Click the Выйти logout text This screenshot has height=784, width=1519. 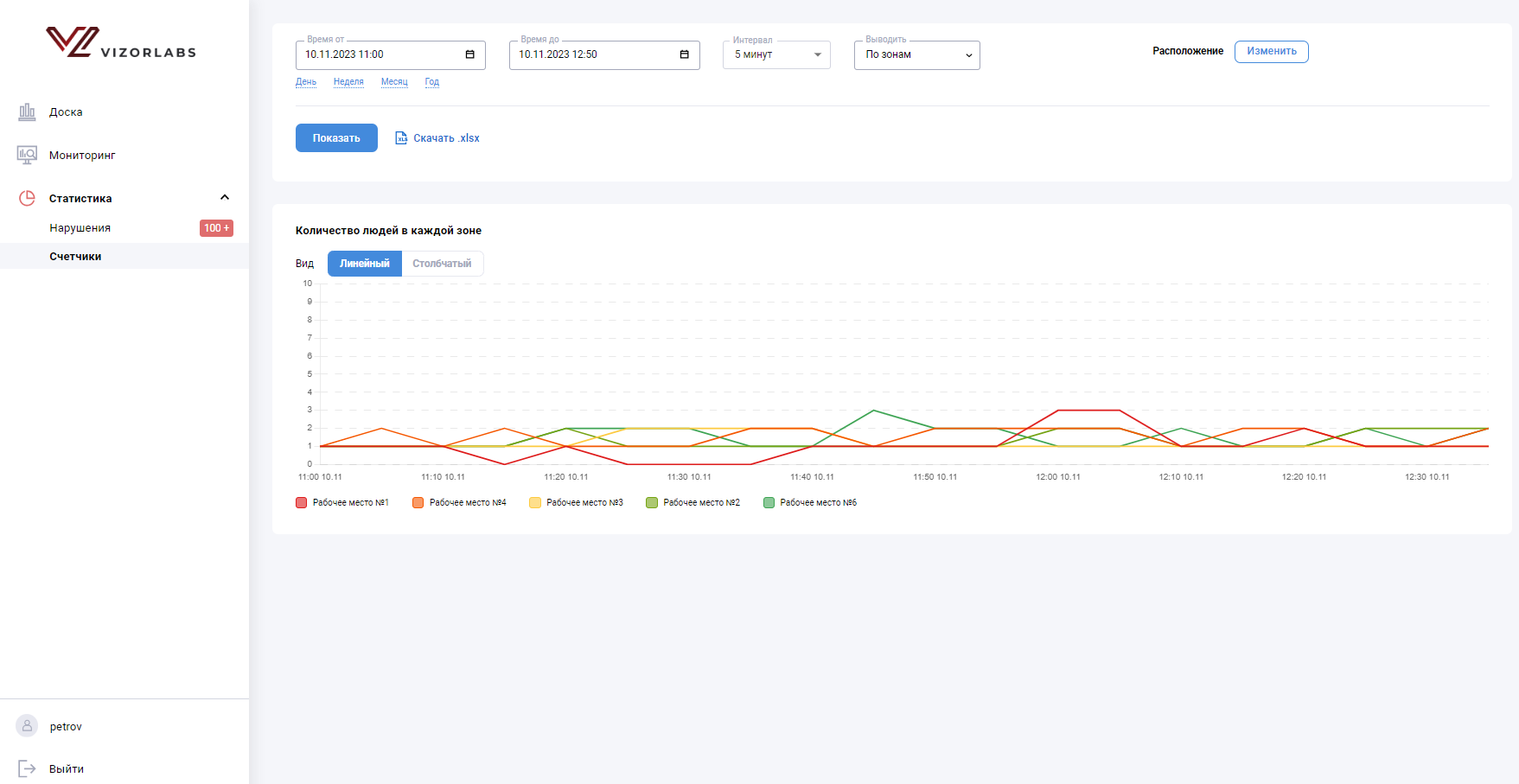click(67, 769)
